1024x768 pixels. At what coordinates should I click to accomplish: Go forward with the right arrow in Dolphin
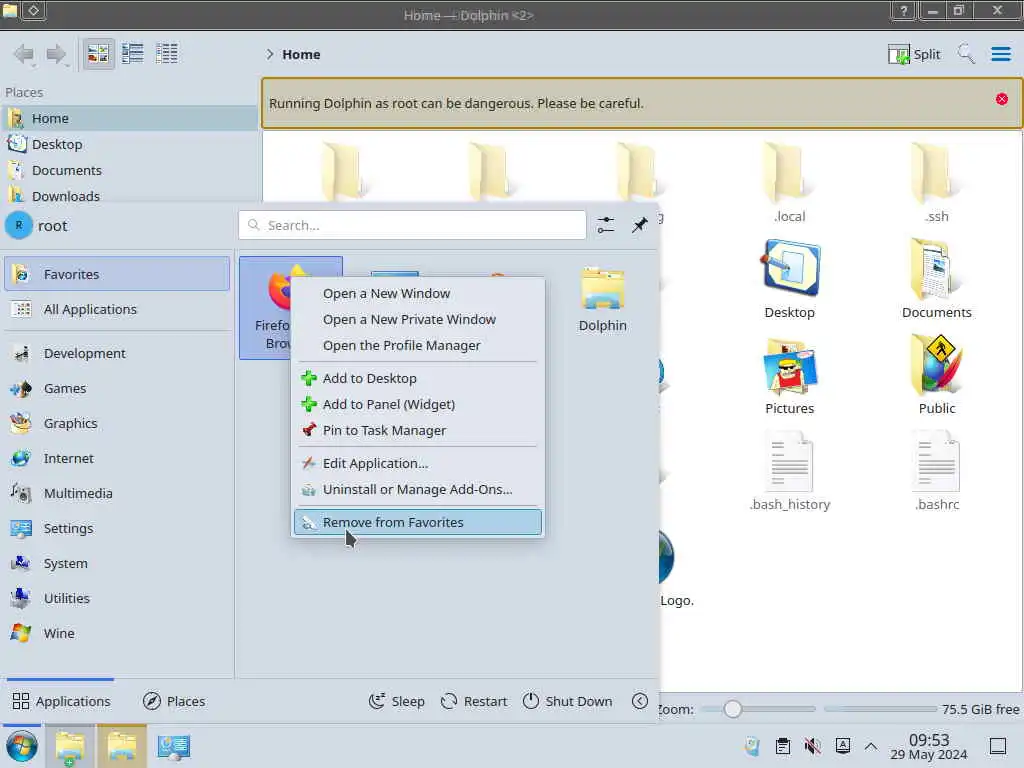[56, 54]
